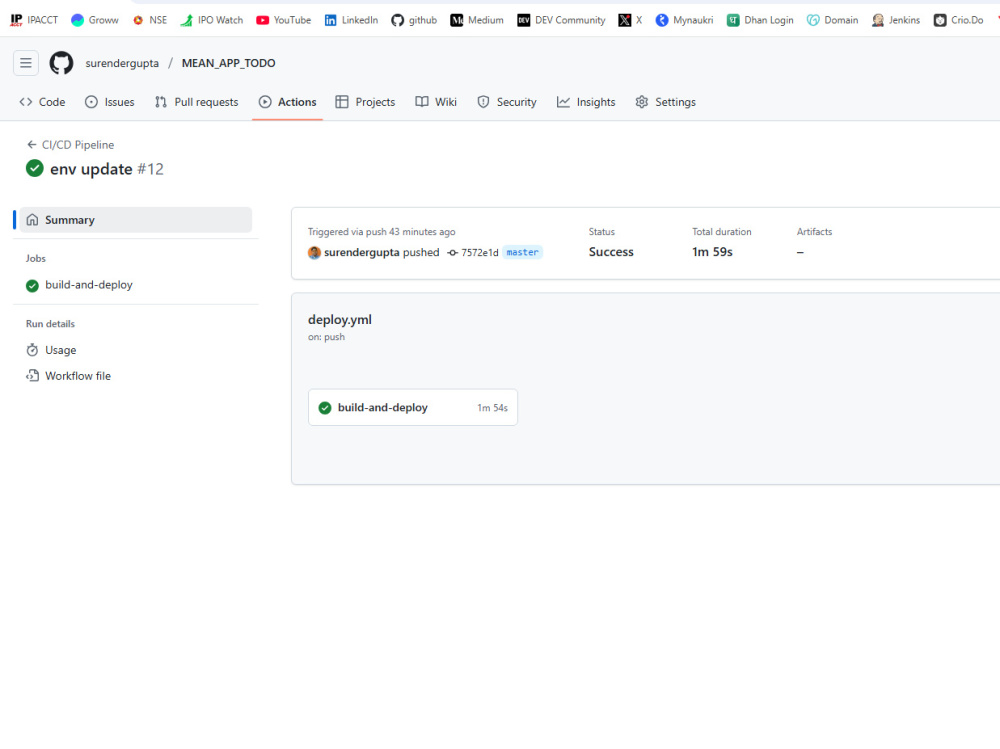This screenshot has width=1000, height=749.
Task: Open the Jenkins bookmark
Action: 896,20
